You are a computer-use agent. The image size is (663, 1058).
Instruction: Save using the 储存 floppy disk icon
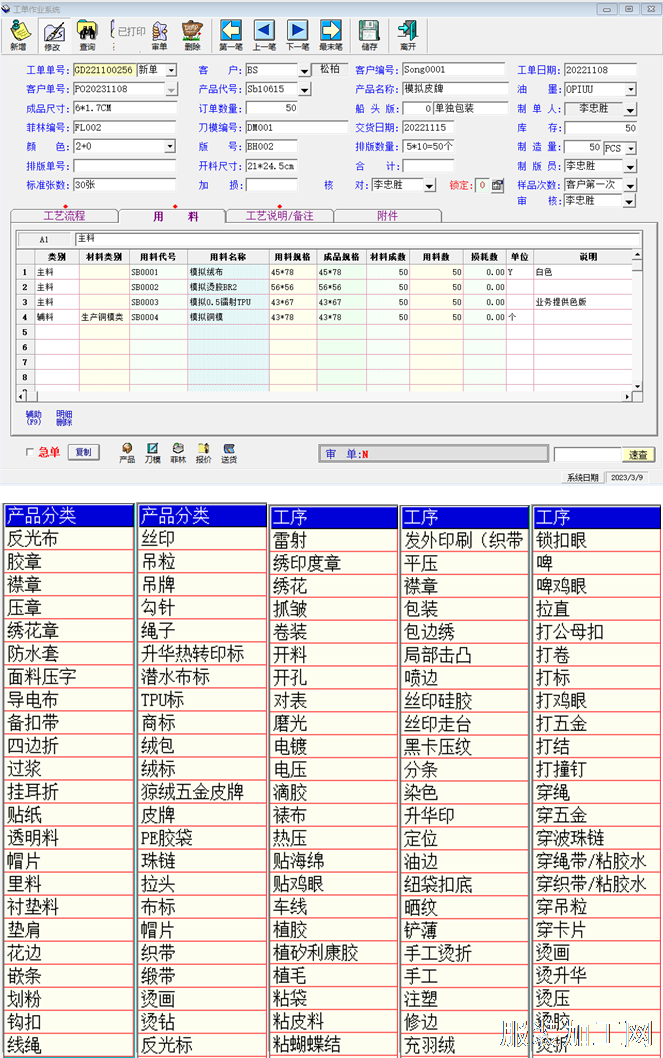pyautogui.click(x=370, y=36)
